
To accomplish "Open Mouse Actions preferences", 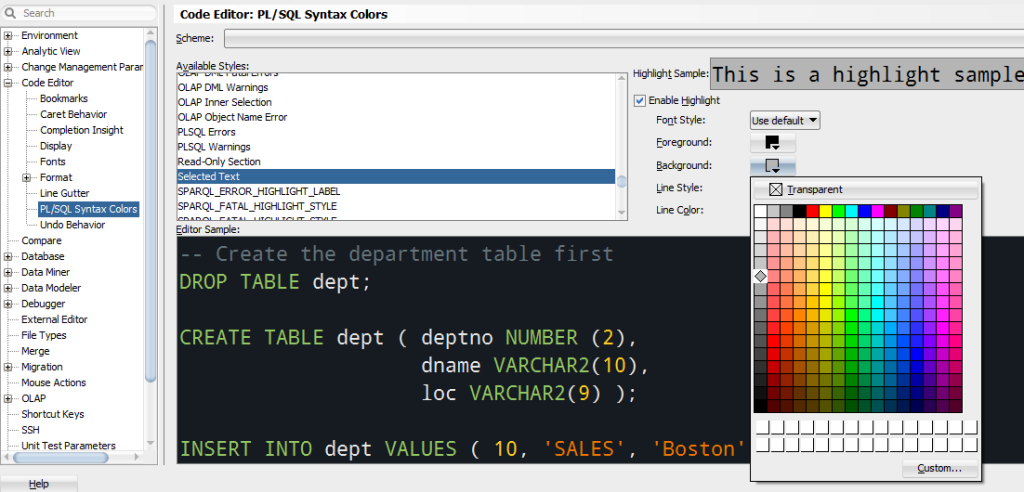I will (54, 382).
